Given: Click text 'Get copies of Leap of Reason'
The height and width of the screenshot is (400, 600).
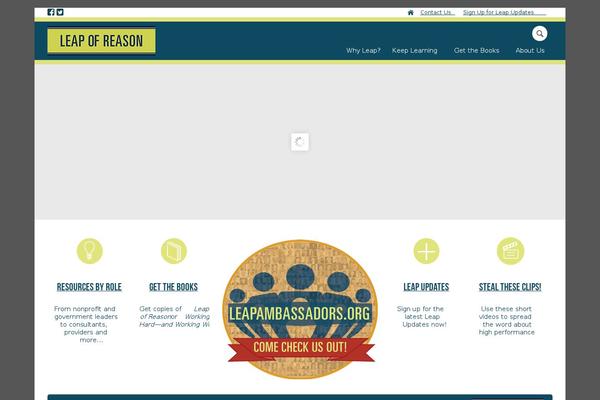Looking at the screenshot, I should 174,313.
